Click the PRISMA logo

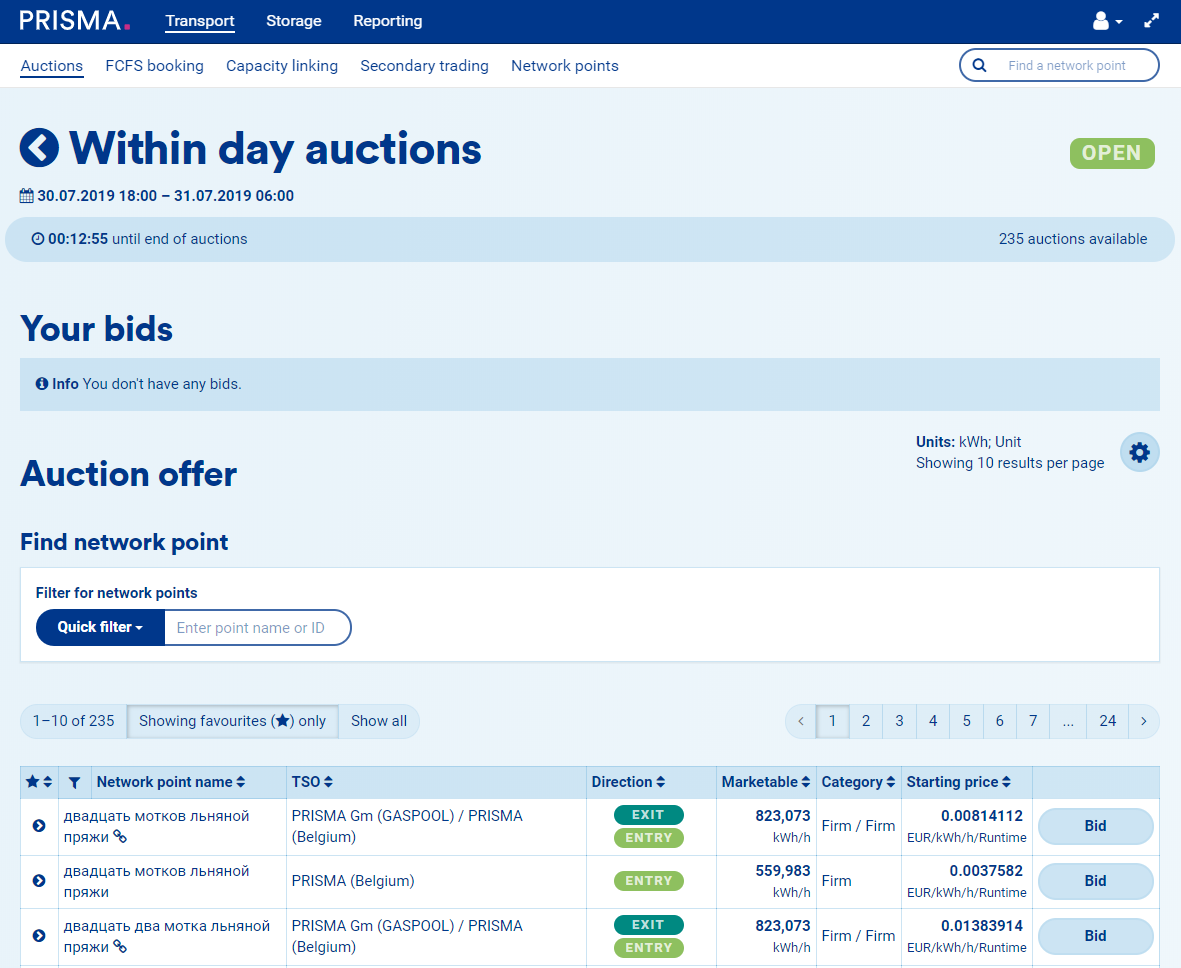[x=75, y=21]
